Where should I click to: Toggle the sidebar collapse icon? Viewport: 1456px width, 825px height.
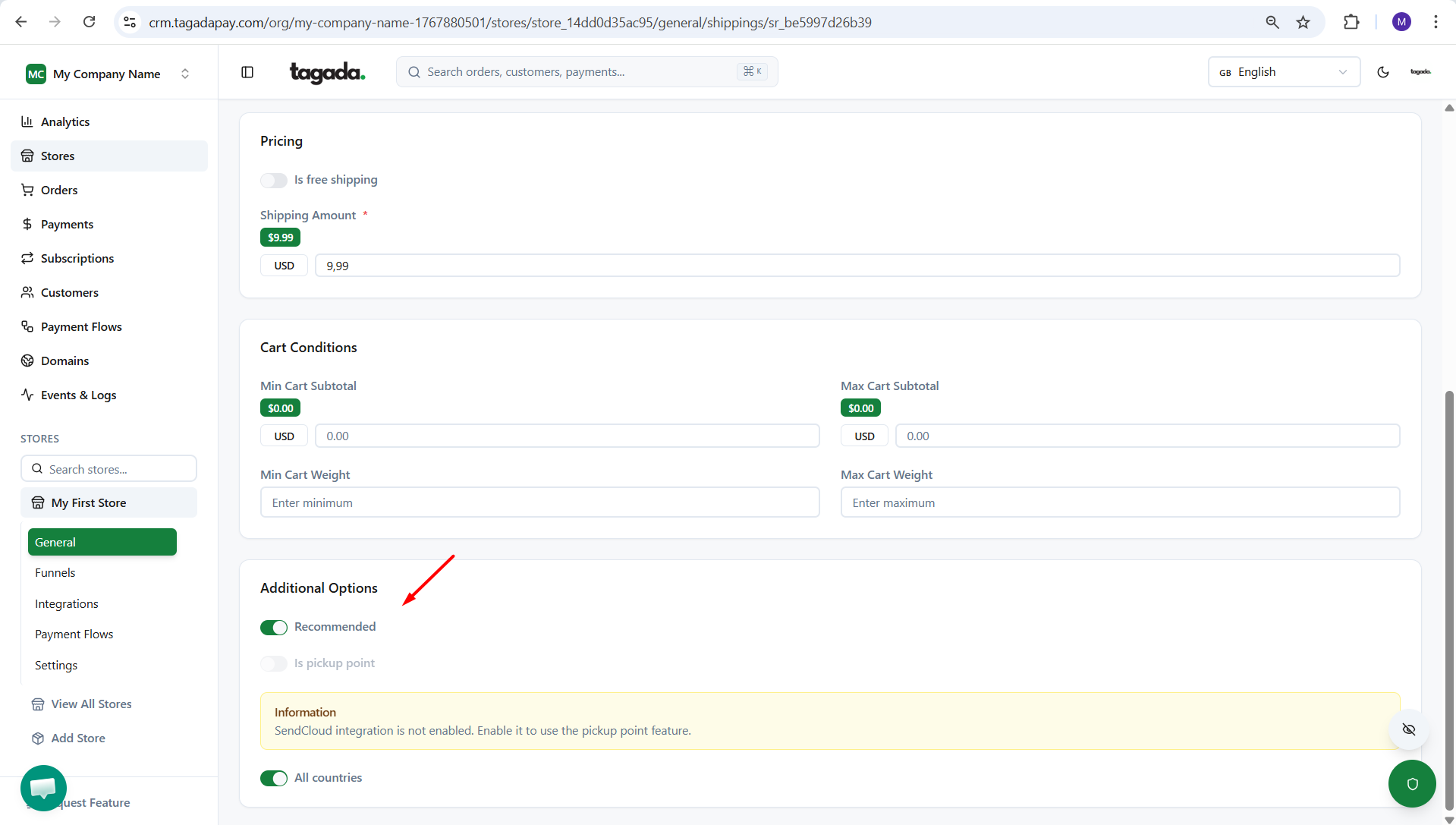(x=247, y=72)
